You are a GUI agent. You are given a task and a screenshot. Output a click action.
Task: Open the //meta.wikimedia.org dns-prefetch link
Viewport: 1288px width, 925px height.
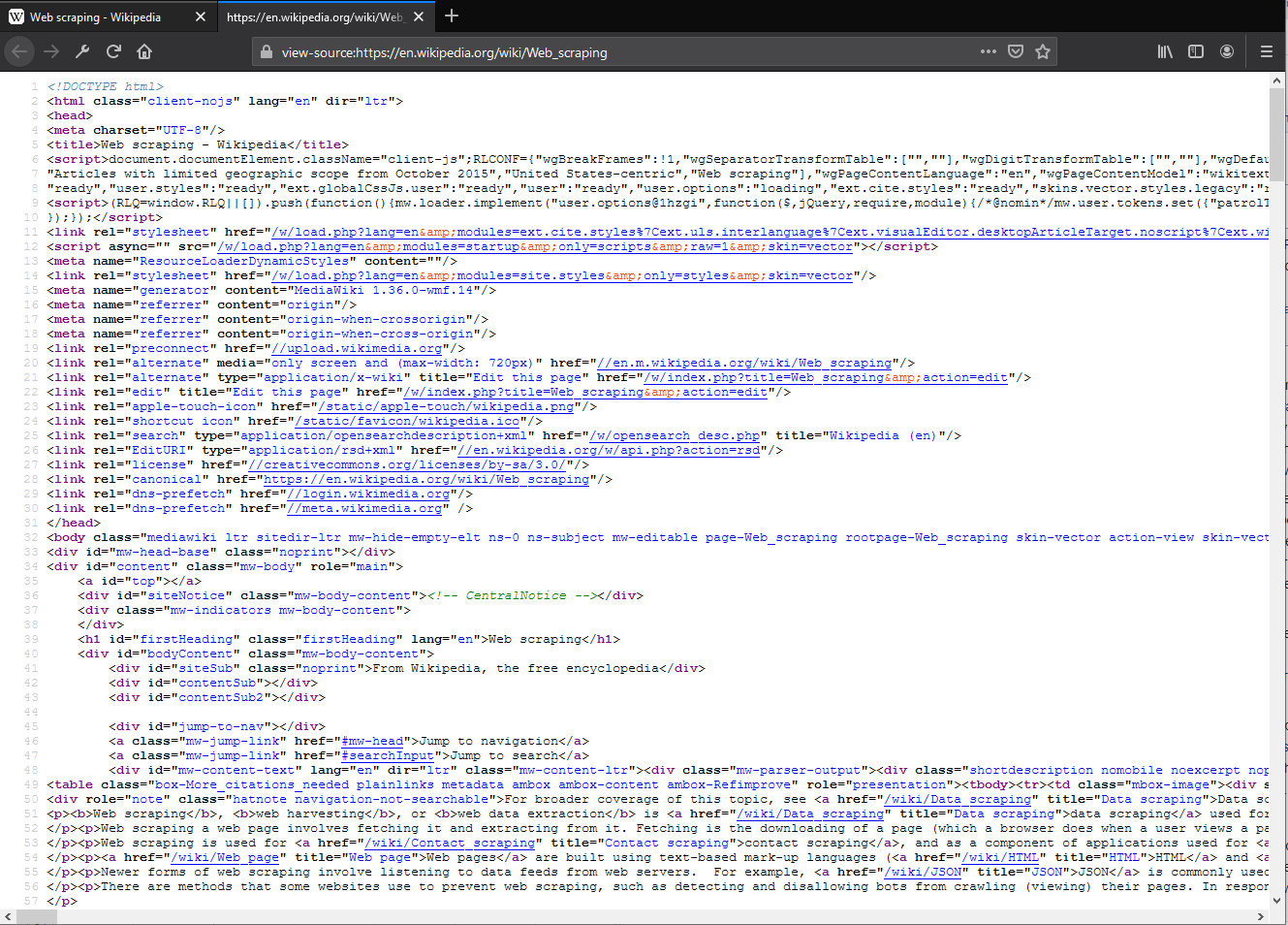coord(364,508)
